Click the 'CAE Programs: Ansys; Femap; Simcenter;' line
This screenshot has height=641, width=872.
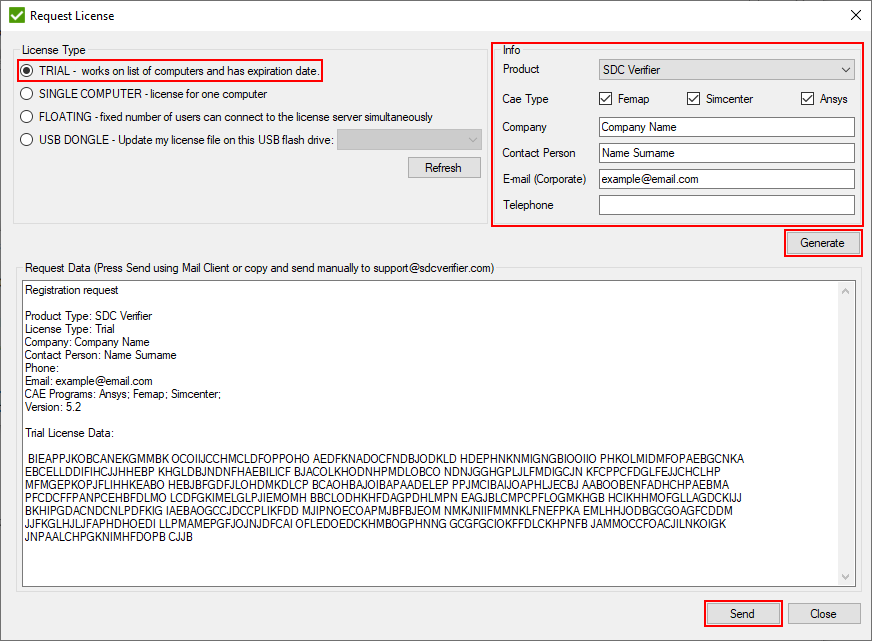123,394
